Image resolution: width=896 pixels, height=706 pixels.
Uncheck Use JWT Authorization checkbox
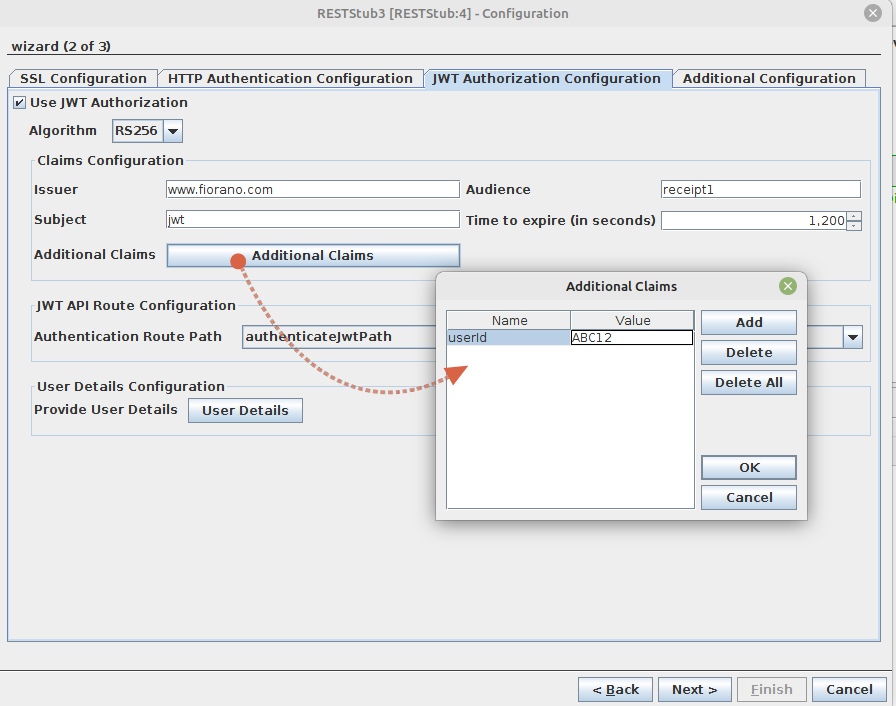point(20,103)
